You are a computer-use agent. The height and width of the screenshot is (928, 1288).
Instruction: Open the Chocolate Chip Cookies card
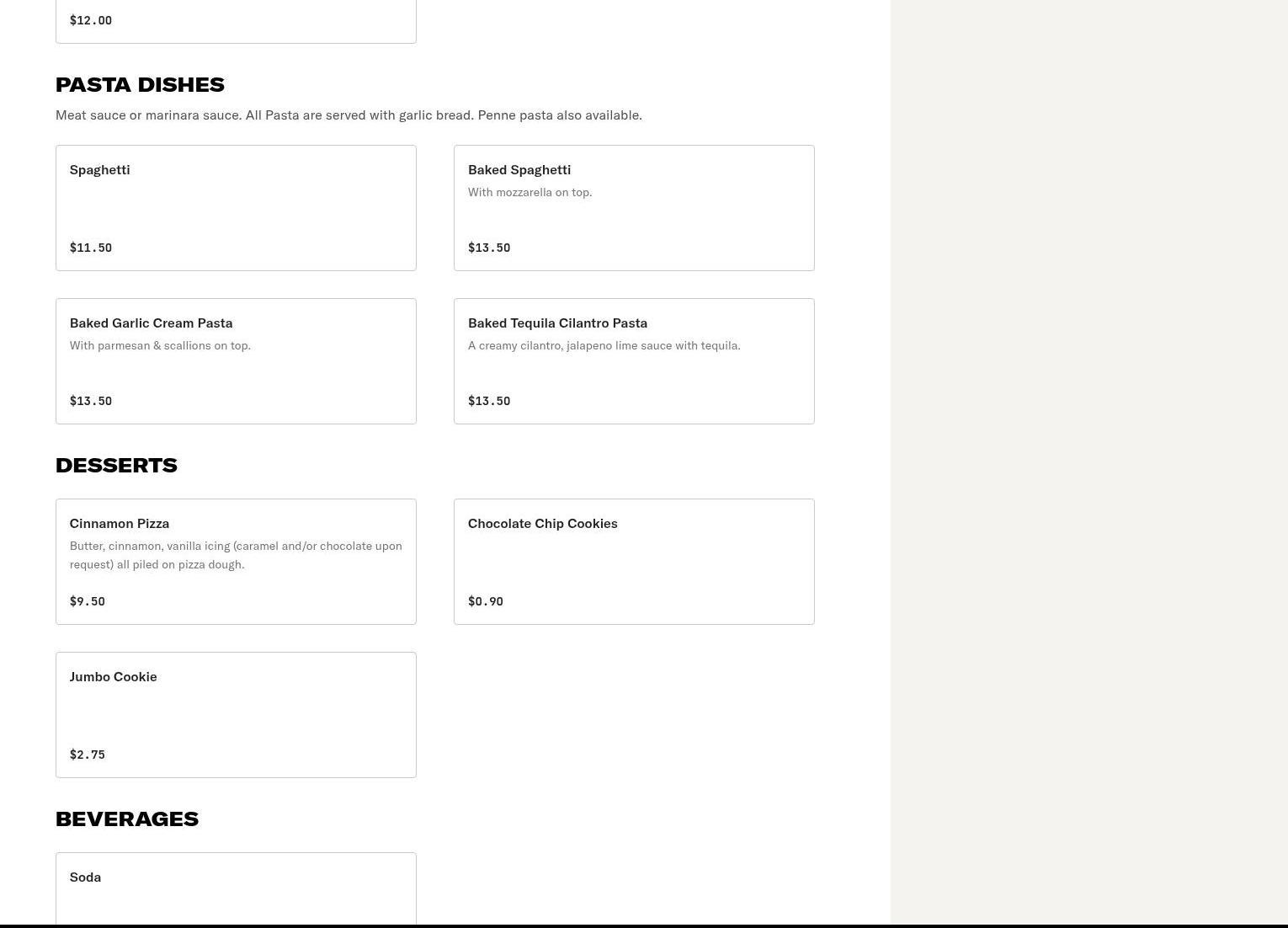click(634, 562)
